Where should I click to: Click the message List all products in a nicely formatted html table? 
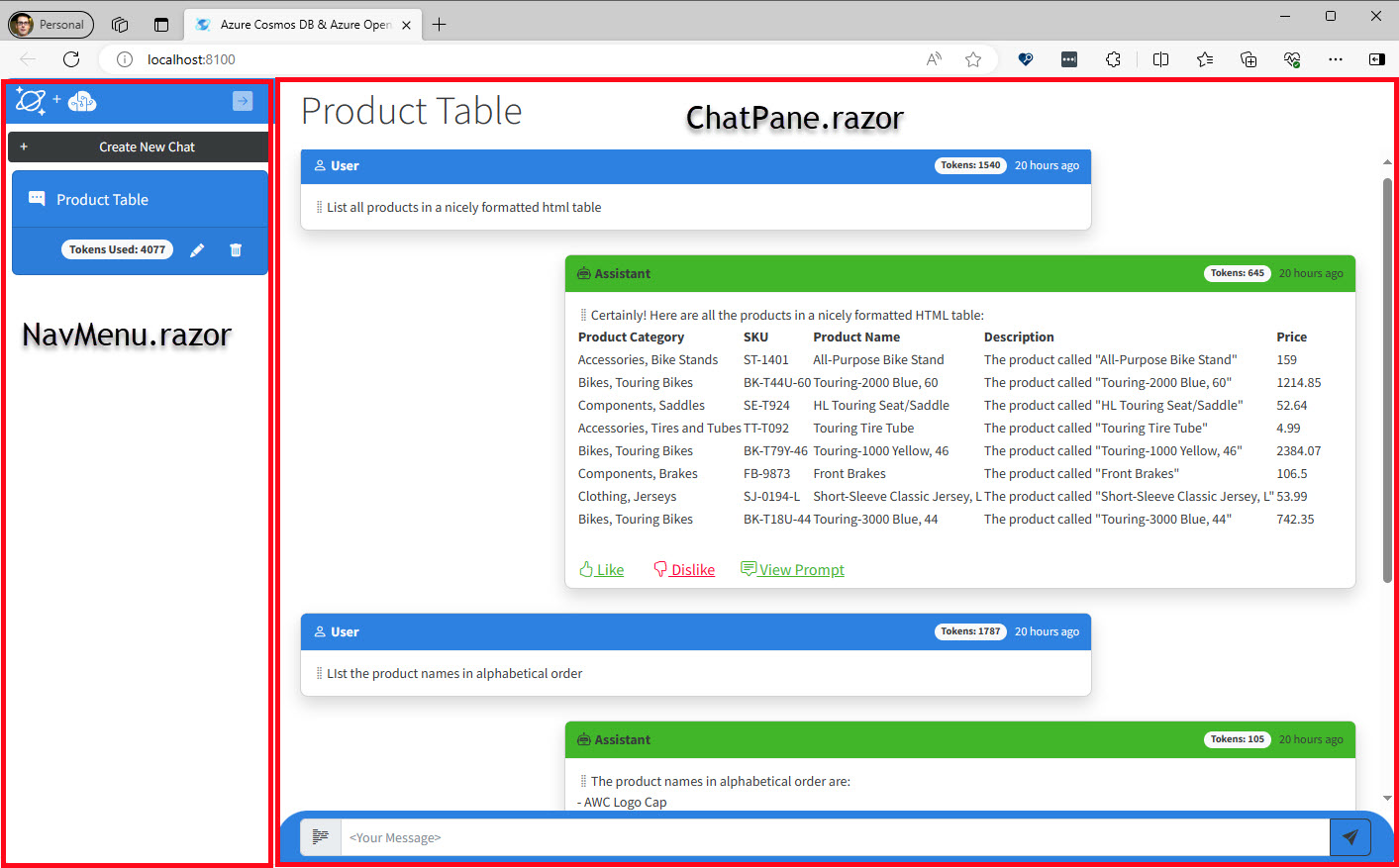click(x=464, y=207)
